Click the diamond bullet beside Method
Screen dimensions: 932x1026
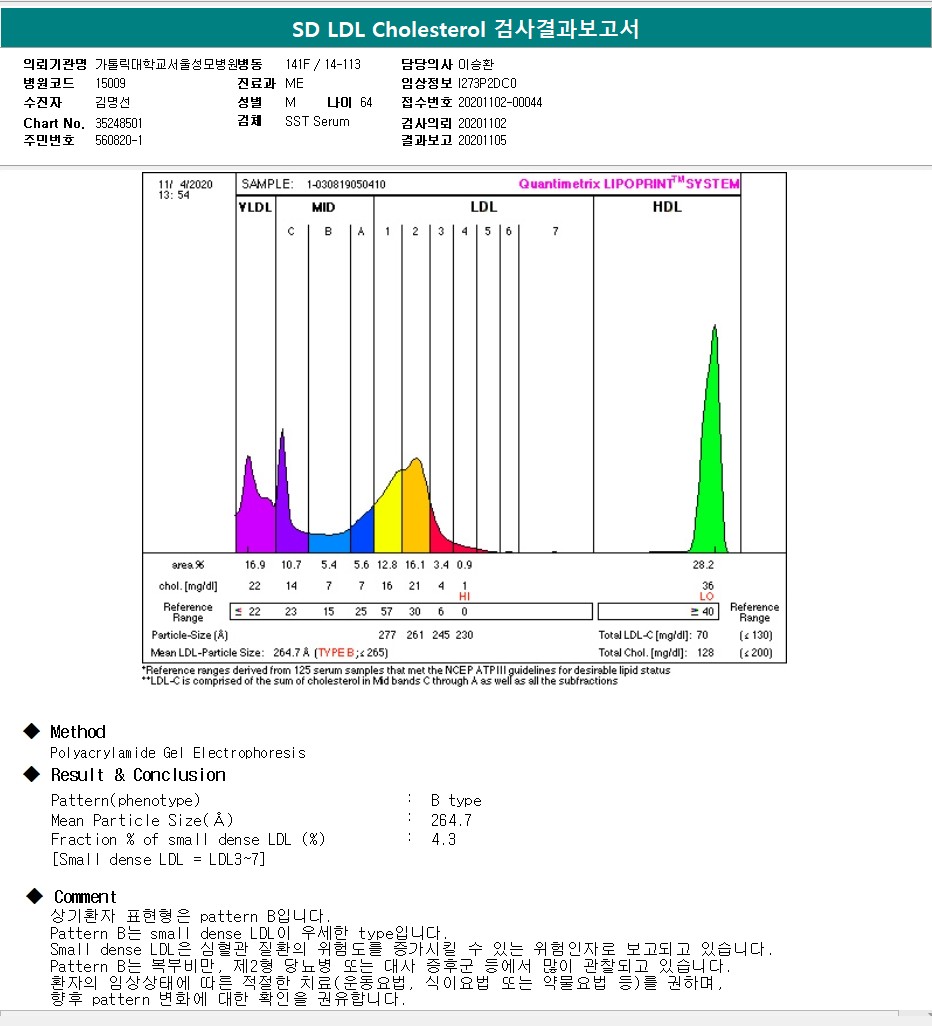[31, 731]
